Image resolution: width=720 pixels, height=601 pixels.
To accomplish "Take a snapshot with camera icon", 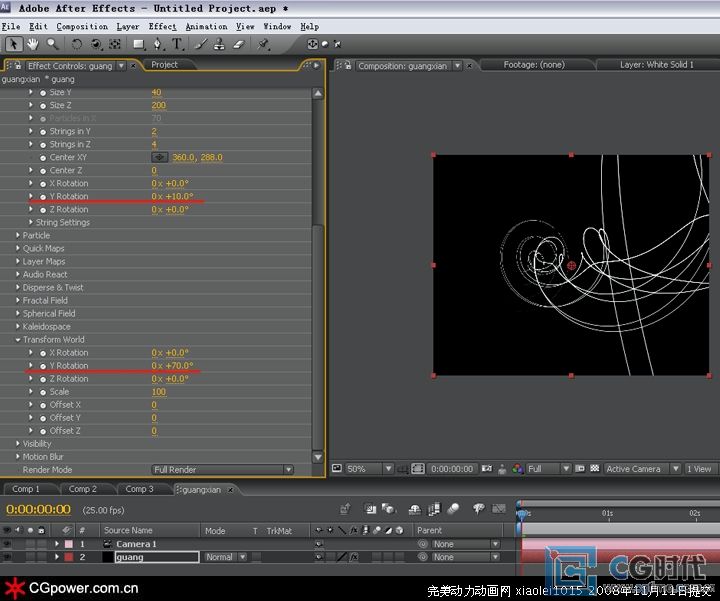I will click(x=487, y=469).
